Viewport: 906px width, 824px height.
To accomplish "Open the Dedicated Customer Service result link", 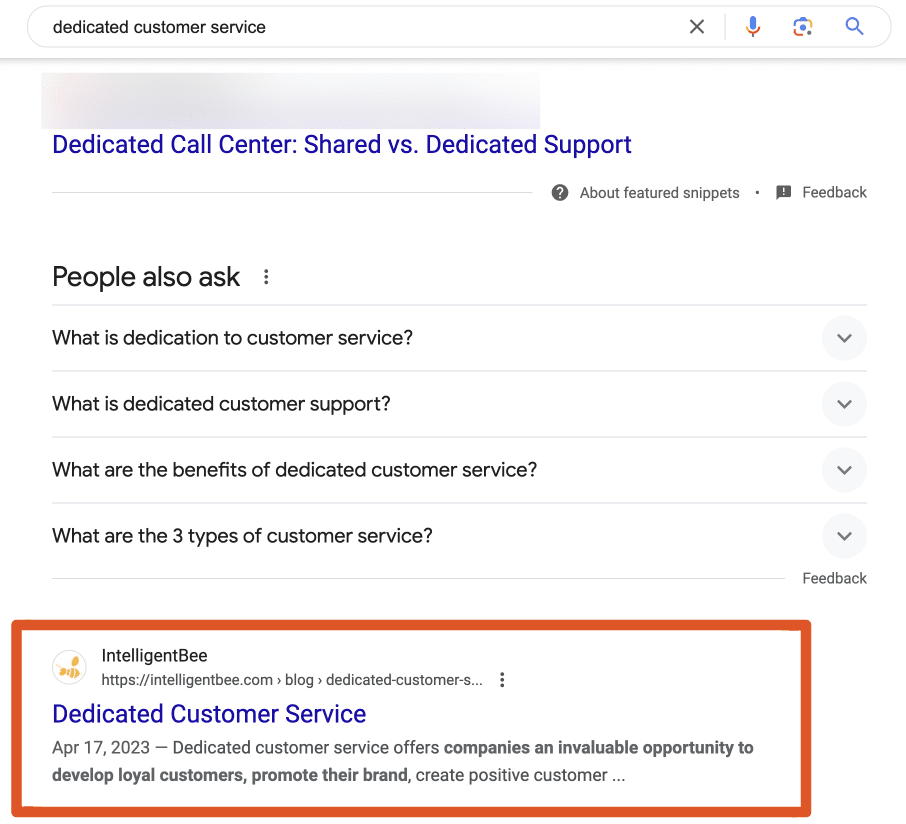I will tap(209, 714).
